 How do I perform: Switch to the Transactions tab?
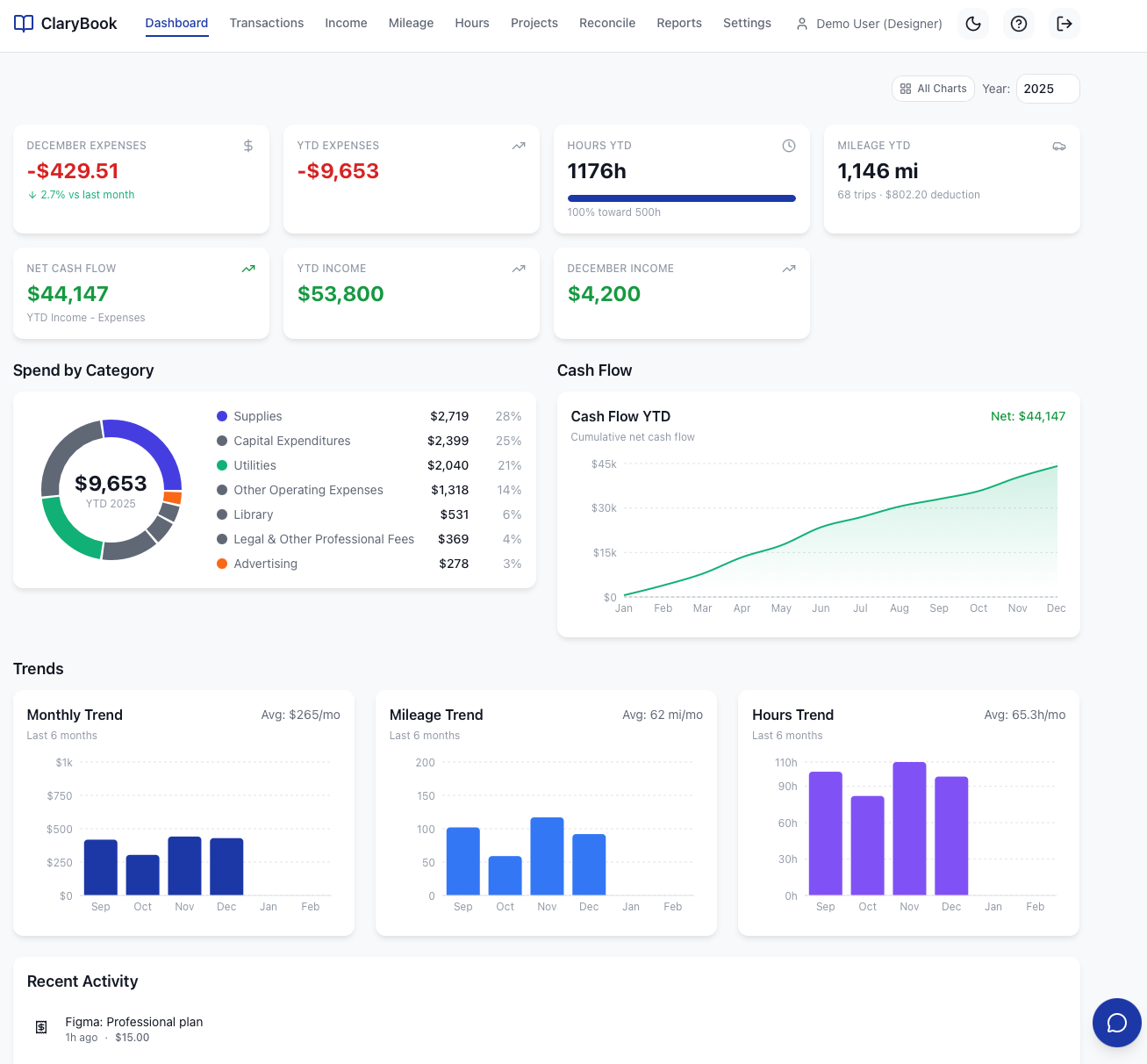point(267,23)
